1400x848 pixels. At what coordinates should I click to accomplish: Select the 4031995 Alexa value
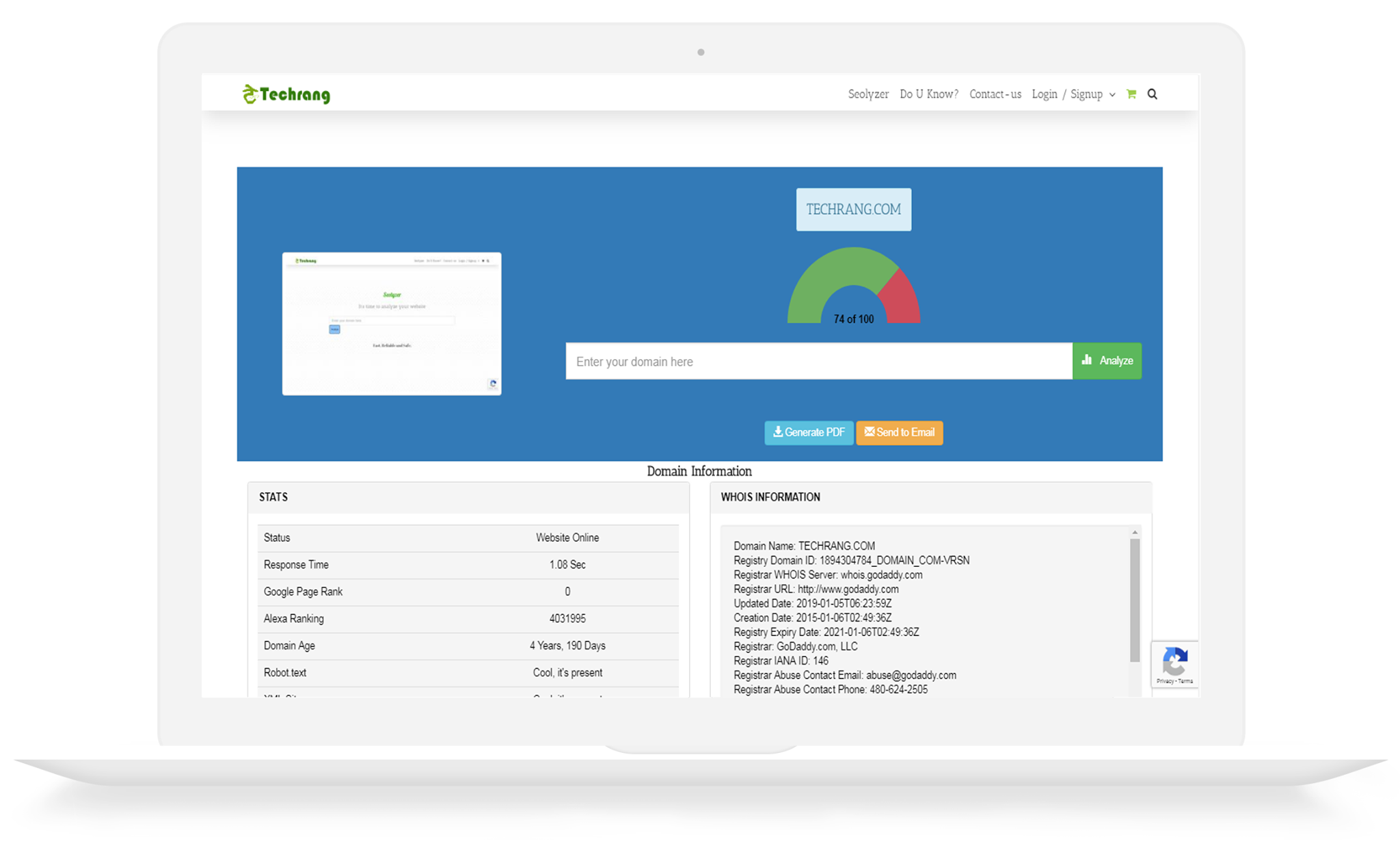[567, 619]
